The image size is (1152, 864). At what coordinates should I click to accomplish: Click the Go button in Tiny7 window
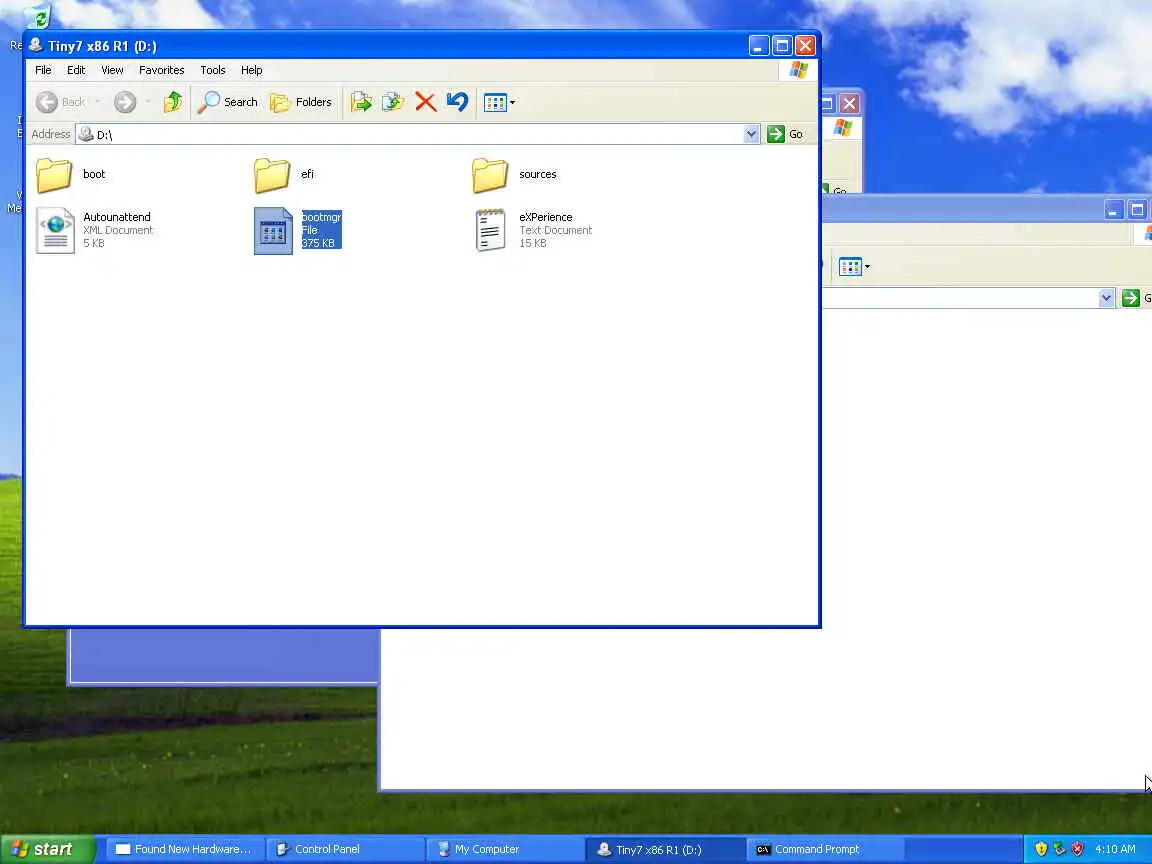[785, 134]
